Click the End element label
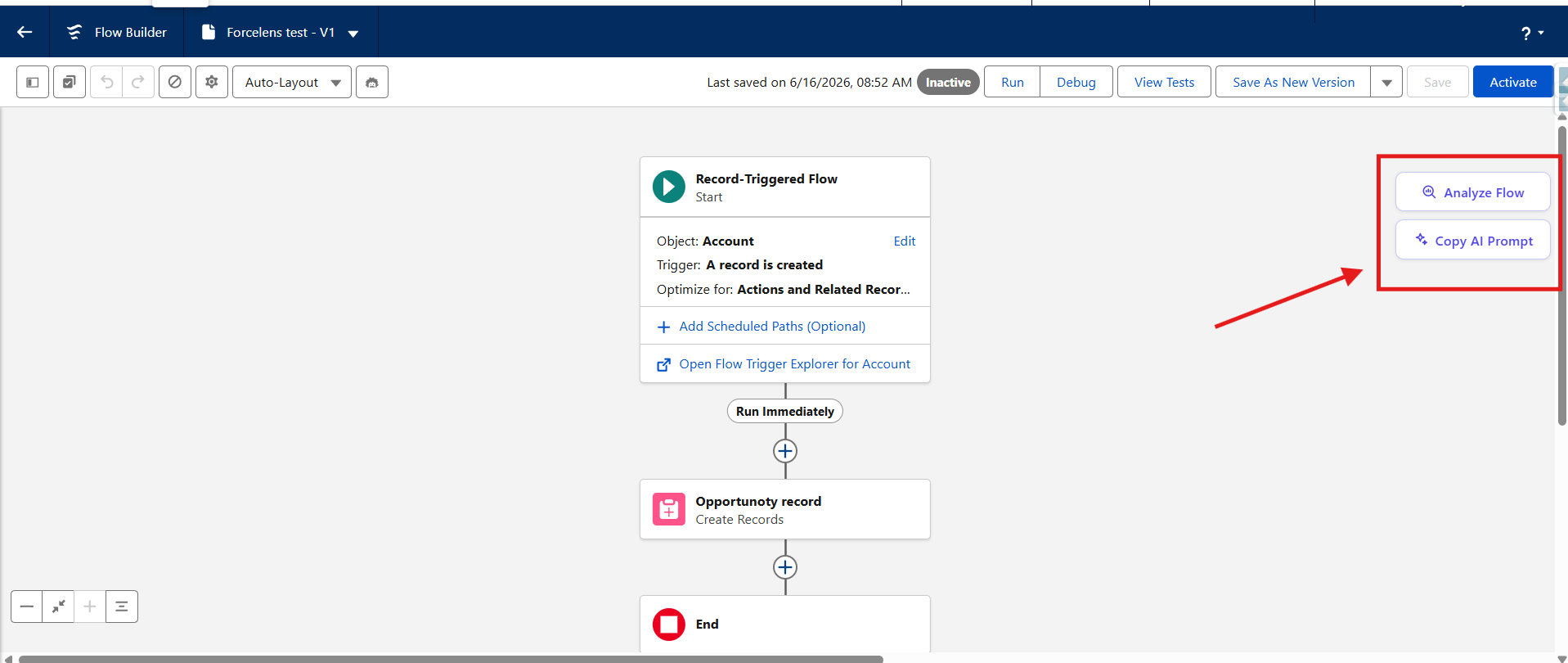The image size is (1568, 663). (x=707, y=624)
